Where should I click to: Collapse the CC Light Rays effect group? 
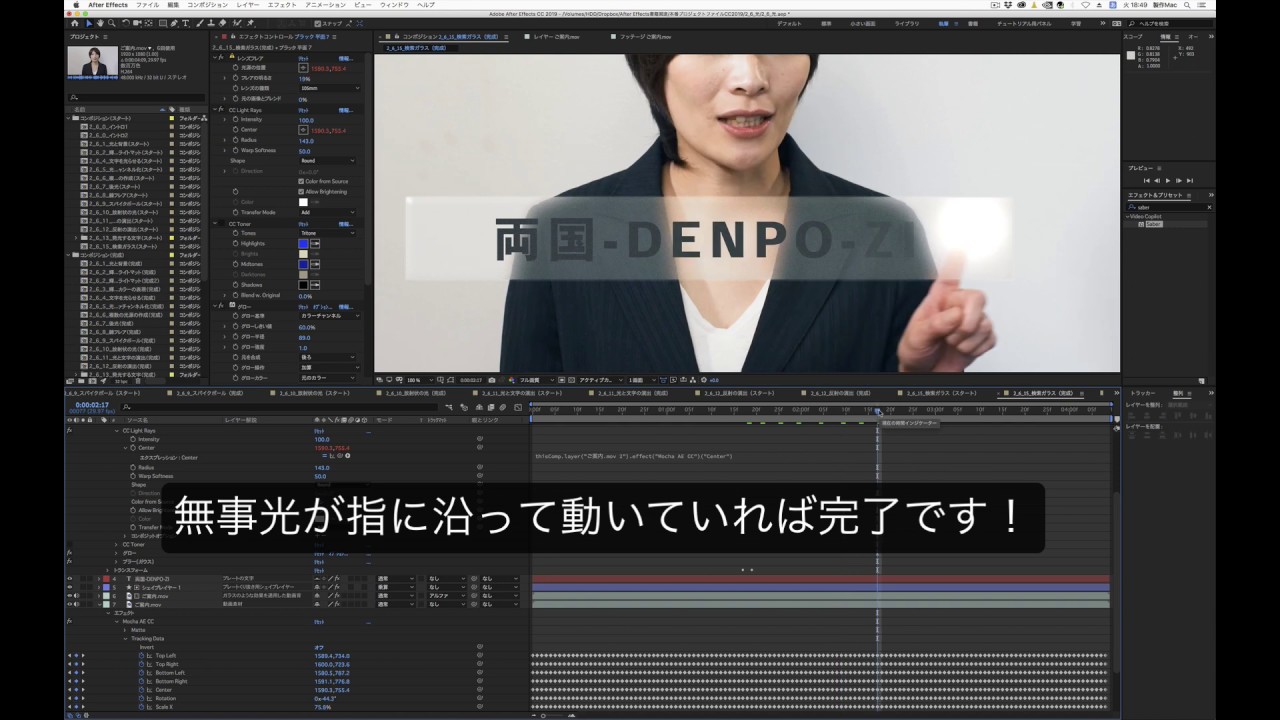[214, 110]
